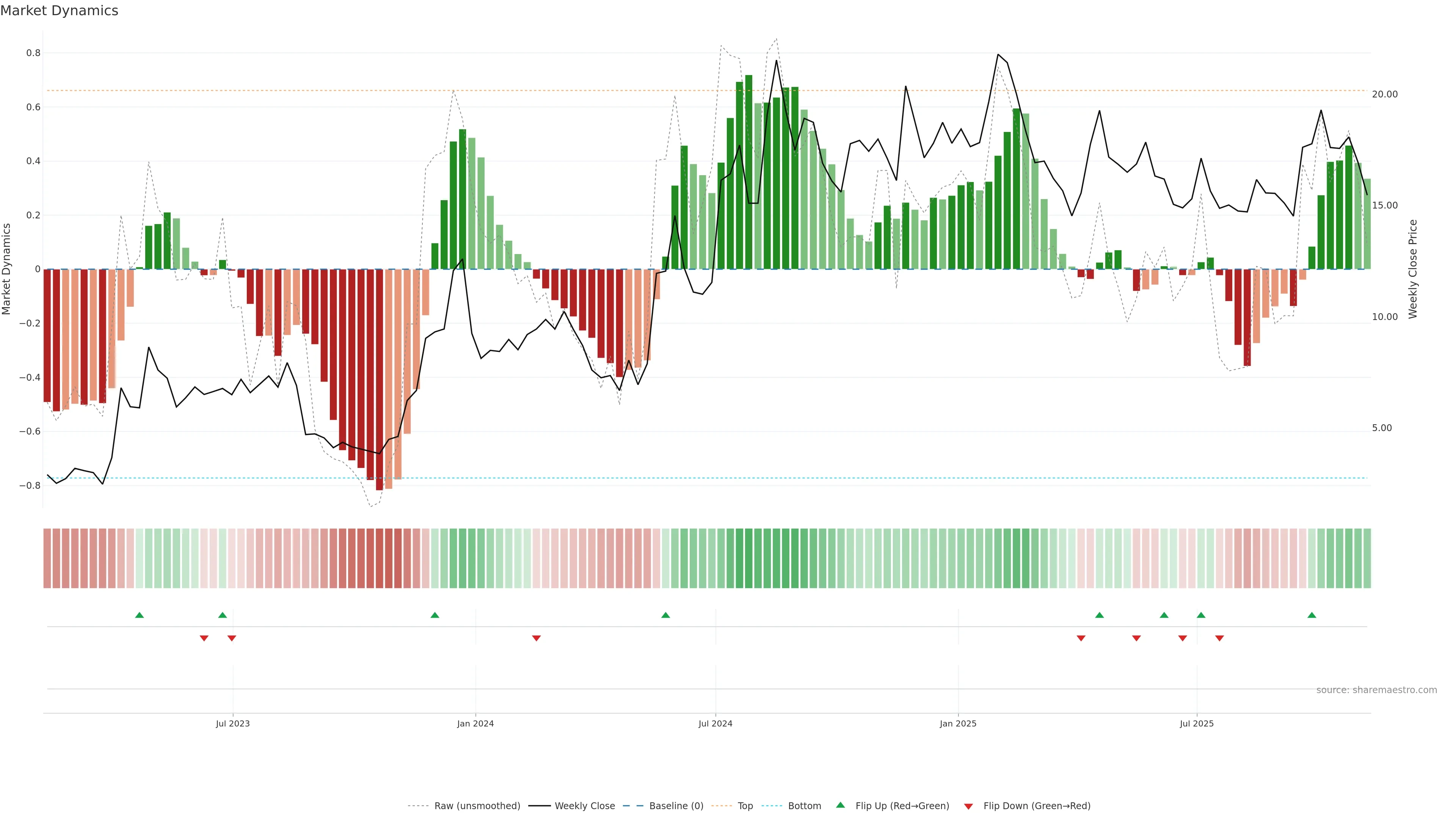The image size is (1456, 819).
Task: Click the darkest red heat strip cell
Action: pyautogui.click(x=379, y=558)
